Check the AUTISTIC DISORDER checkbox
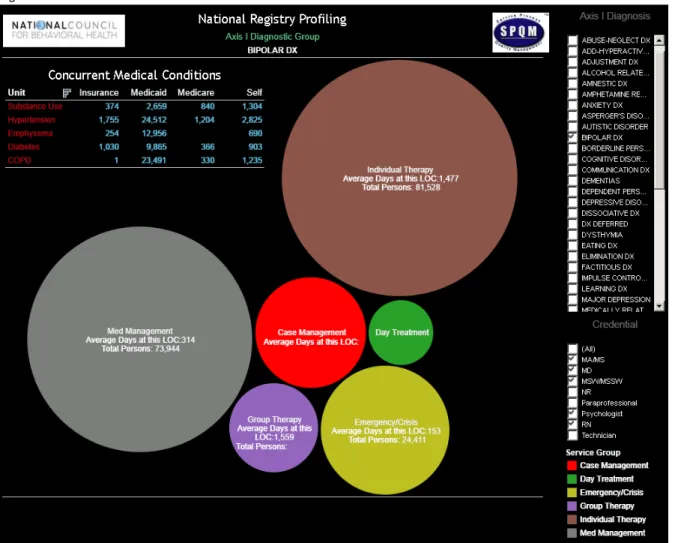 click(573, 127)
